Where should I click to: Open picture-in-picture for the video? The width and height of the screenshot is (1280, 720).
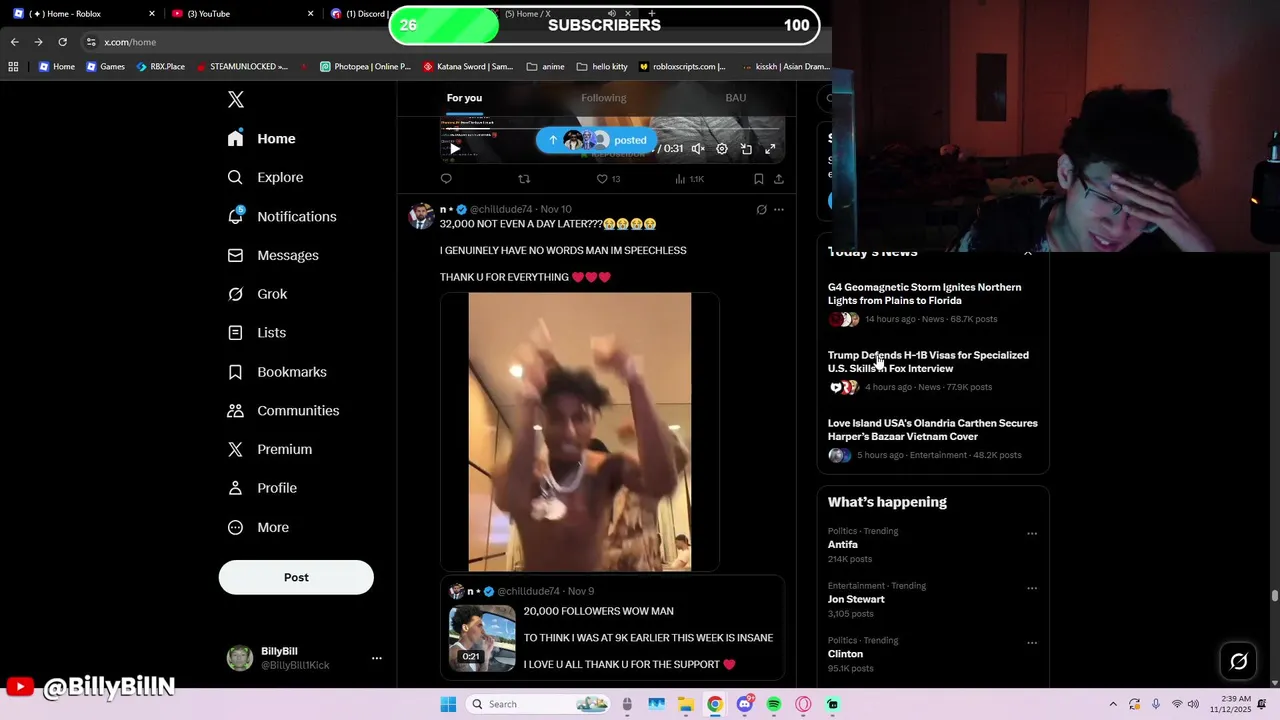click(746, 149)
